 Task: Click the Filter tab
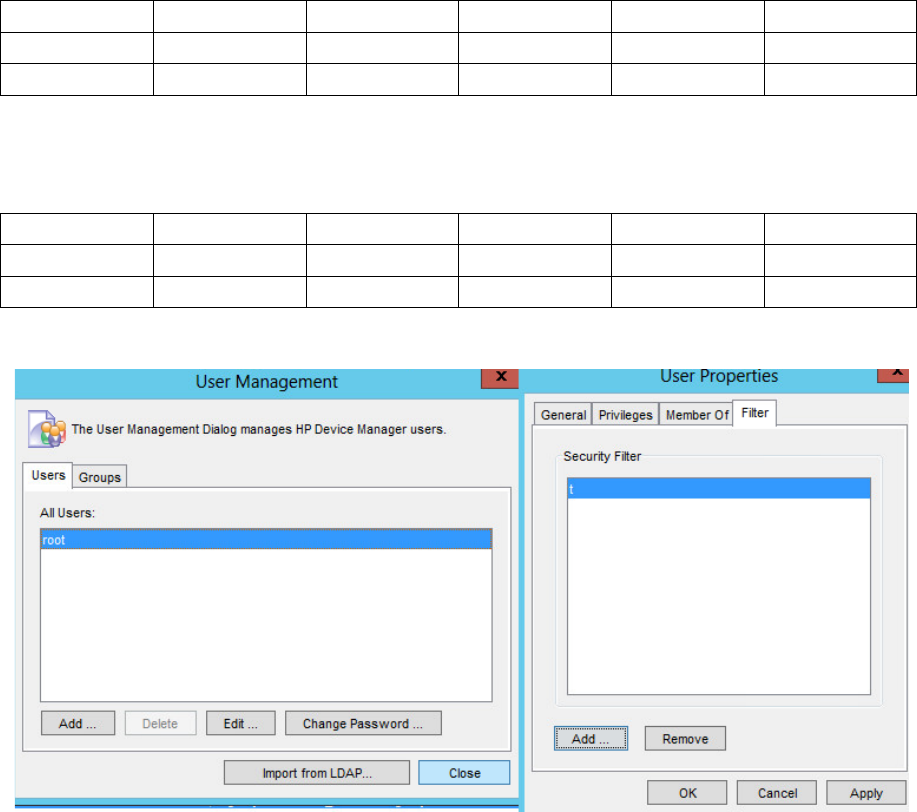pos(755,412)
